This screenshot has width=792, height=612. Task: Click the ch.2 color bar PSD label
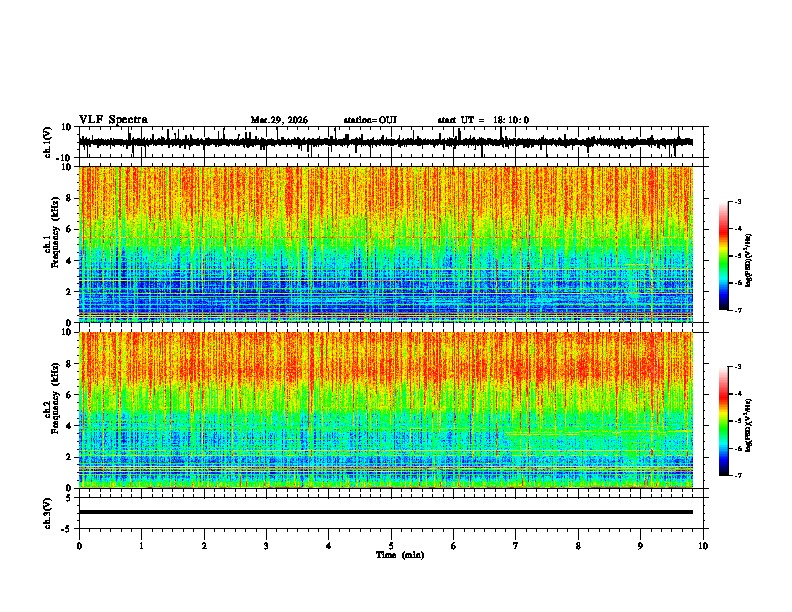pos(748,425)
